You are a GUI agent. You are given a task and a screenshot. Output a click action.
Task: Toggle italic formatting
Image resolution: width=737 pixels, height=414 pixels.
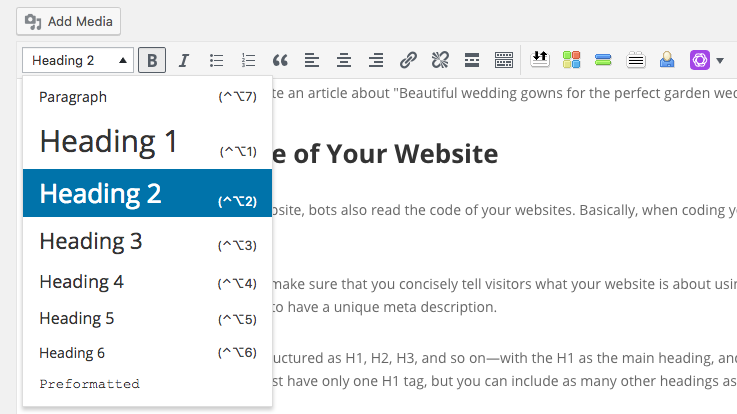[184, 60]
